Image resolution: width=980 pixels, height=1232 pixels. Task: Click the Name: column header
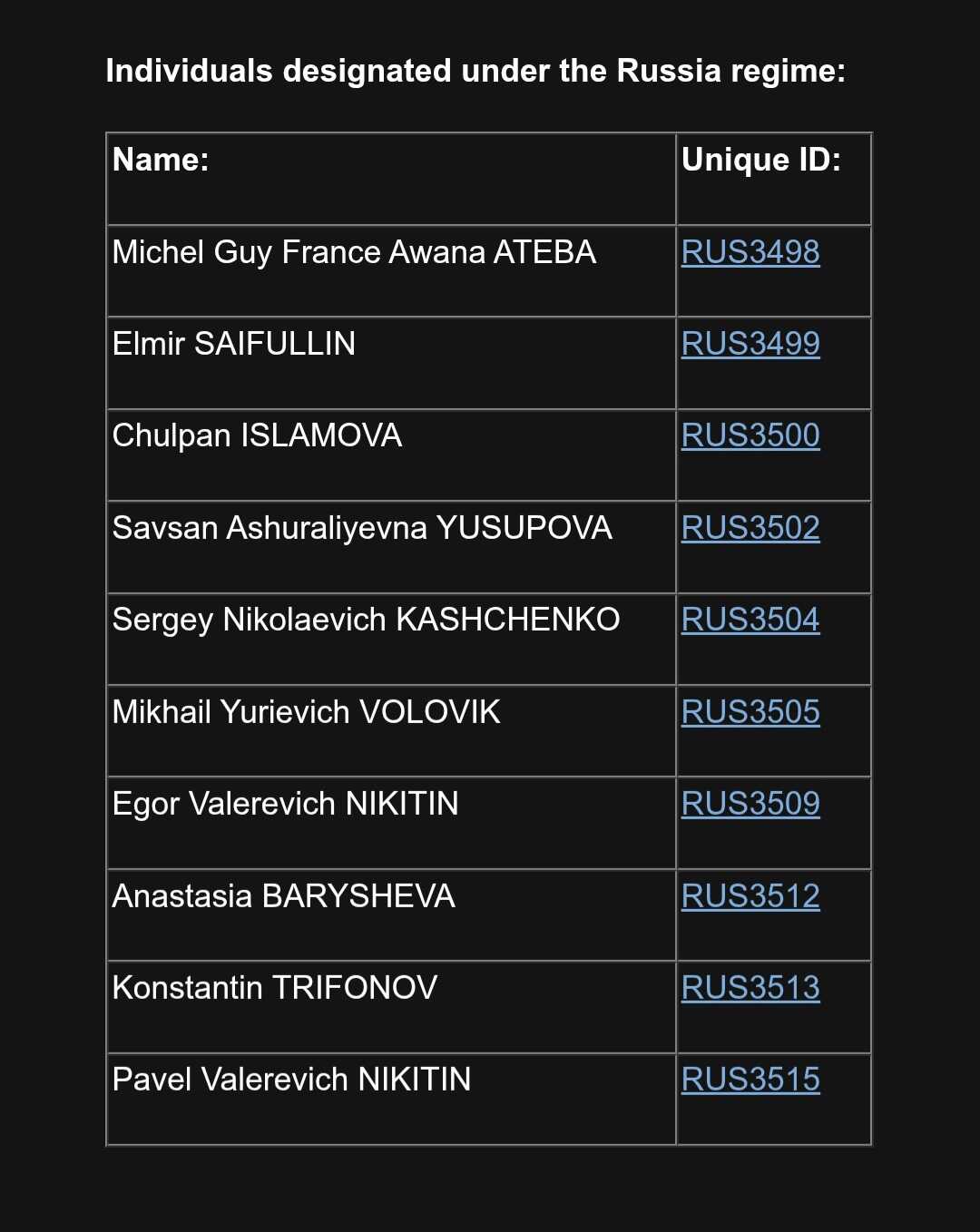point(161,160)
